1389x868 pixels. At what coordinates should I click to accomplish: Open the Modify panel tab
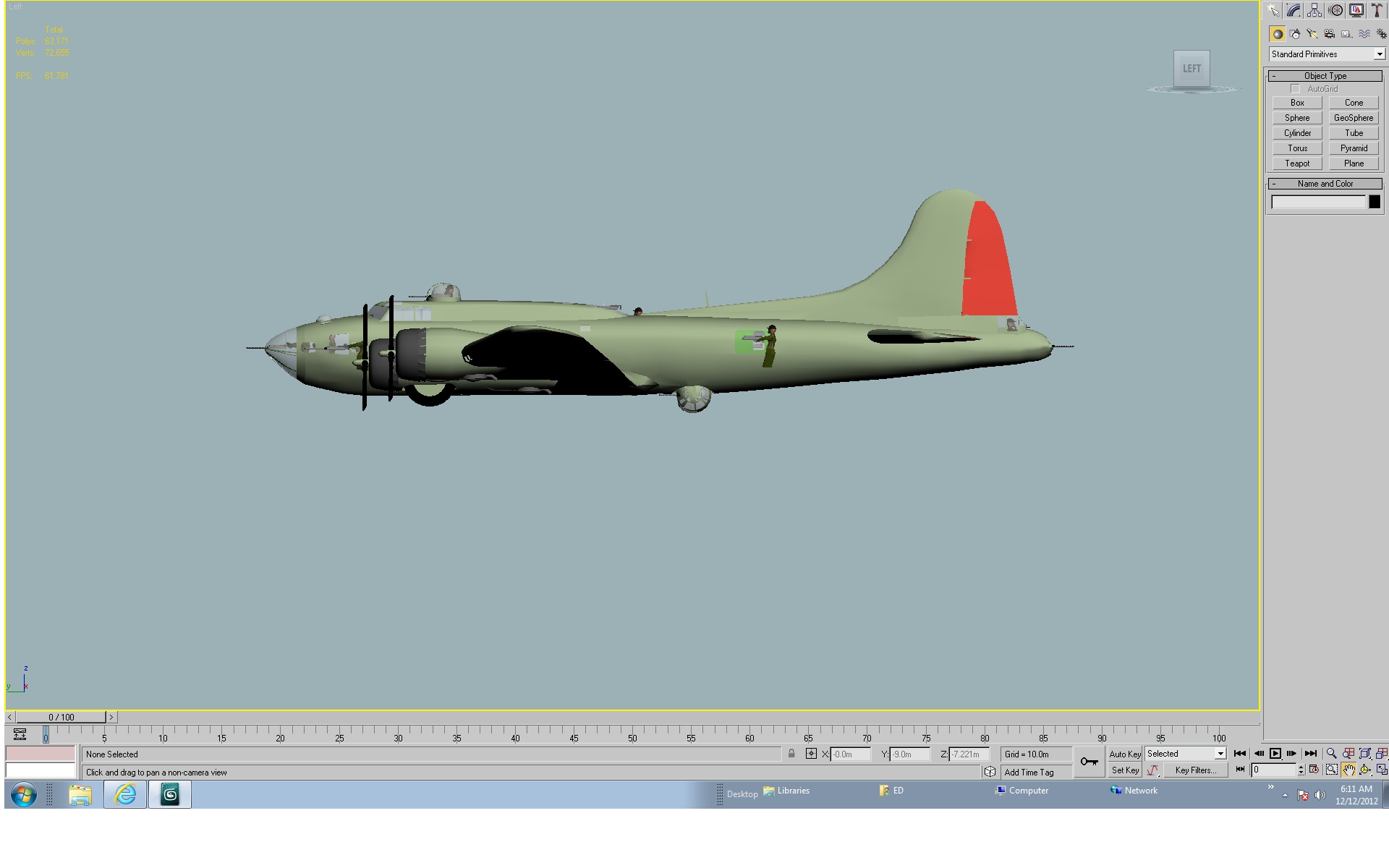click(1294, 10)
